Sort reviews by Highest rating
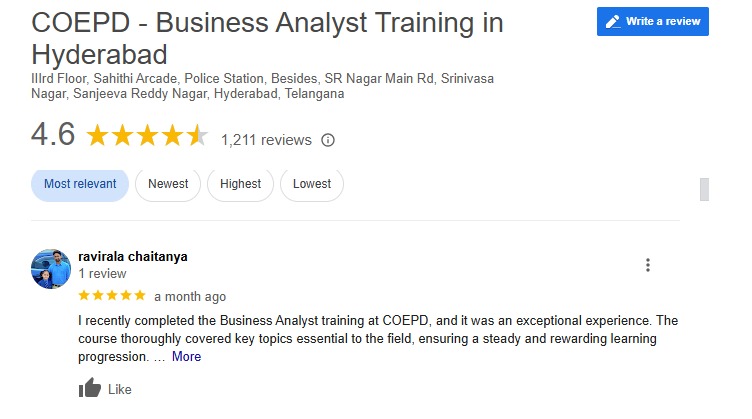The width and height of the screenshot is (752, 419). pyautogui.click(x=240, y=184)
